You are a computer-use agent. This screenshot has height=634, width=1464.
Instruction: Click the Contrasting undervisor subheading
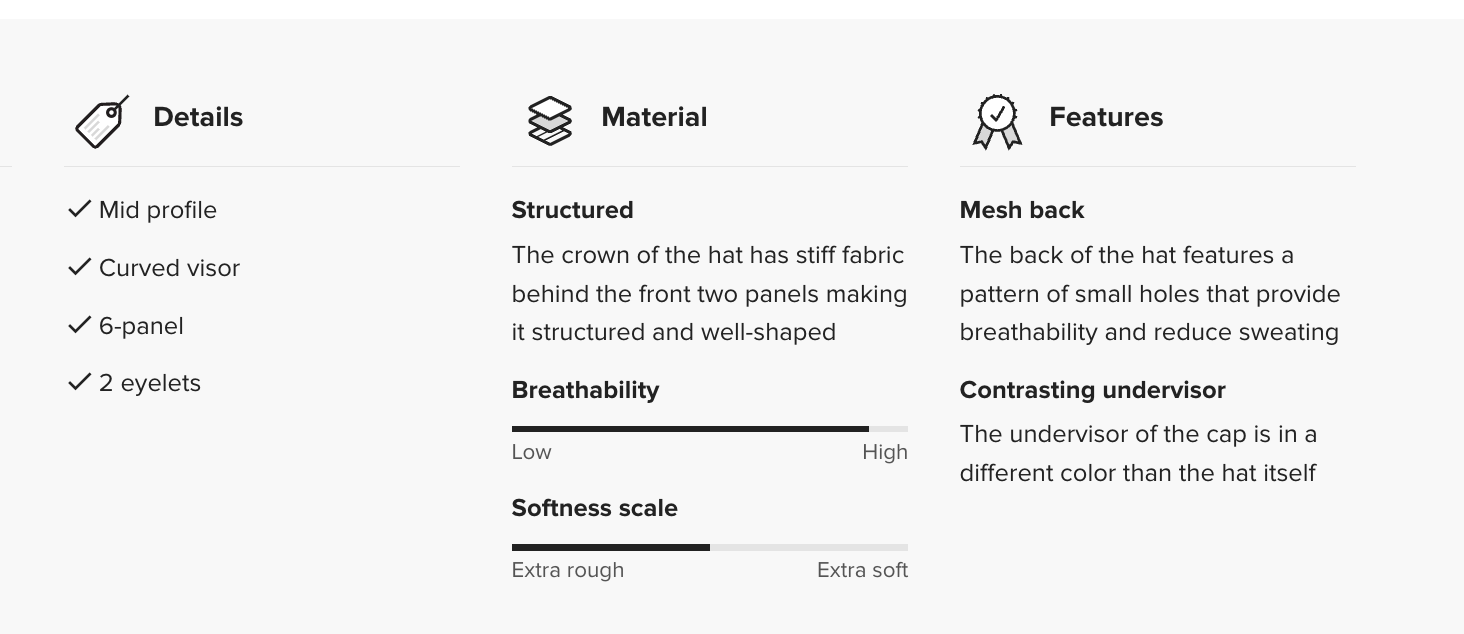coord(1092,390)
